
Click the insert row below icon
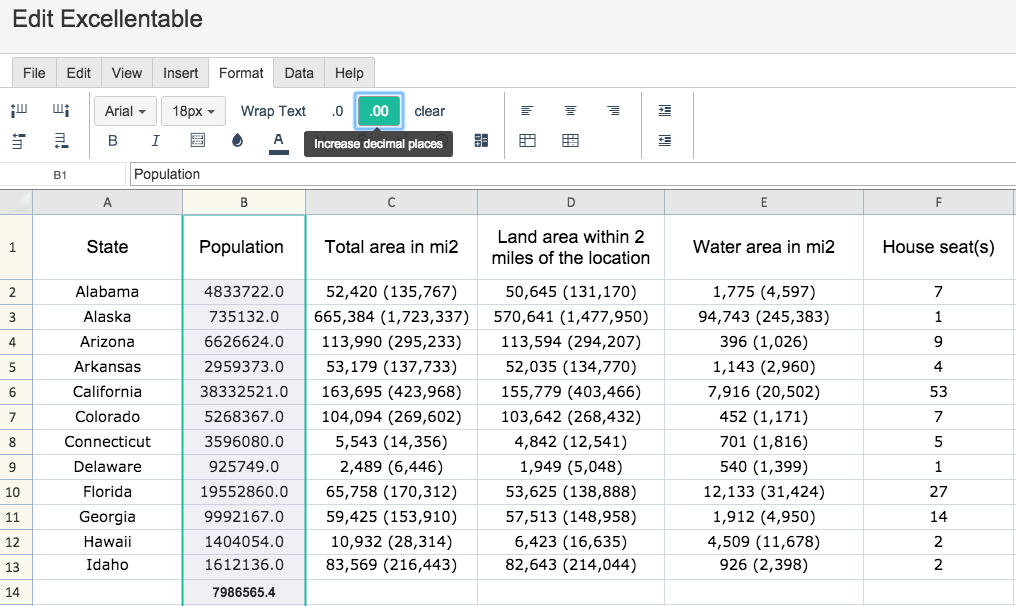click(x=61, y=141)
